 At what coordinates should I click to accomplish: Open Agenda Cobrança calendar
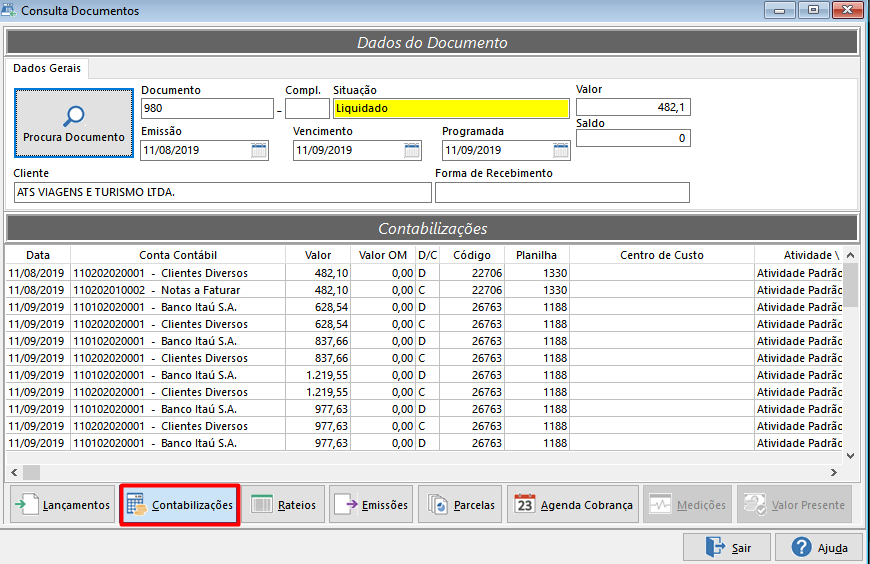(x=573, y=504)
